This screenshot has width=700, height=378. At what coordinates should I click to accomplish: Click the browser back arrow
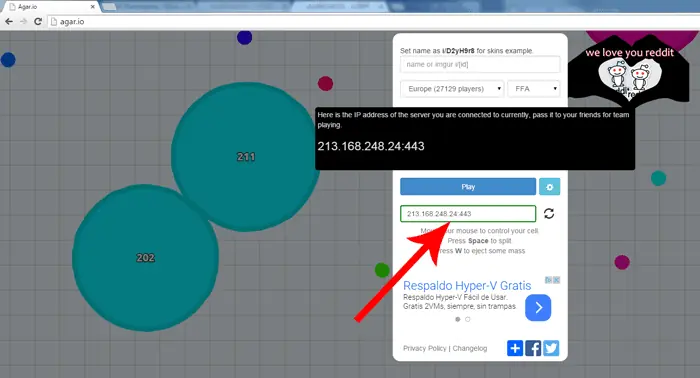(9, 21)
